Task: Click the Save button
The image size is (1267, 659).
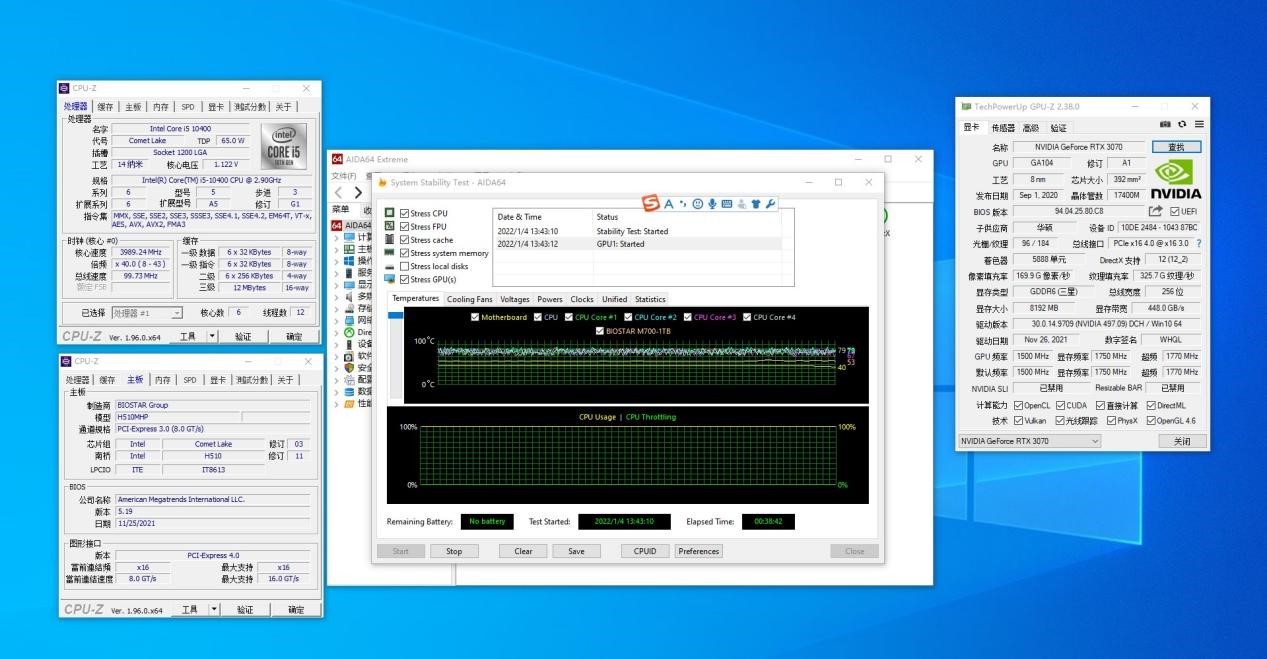Action: pyautogui.click(x=576, y=551)
